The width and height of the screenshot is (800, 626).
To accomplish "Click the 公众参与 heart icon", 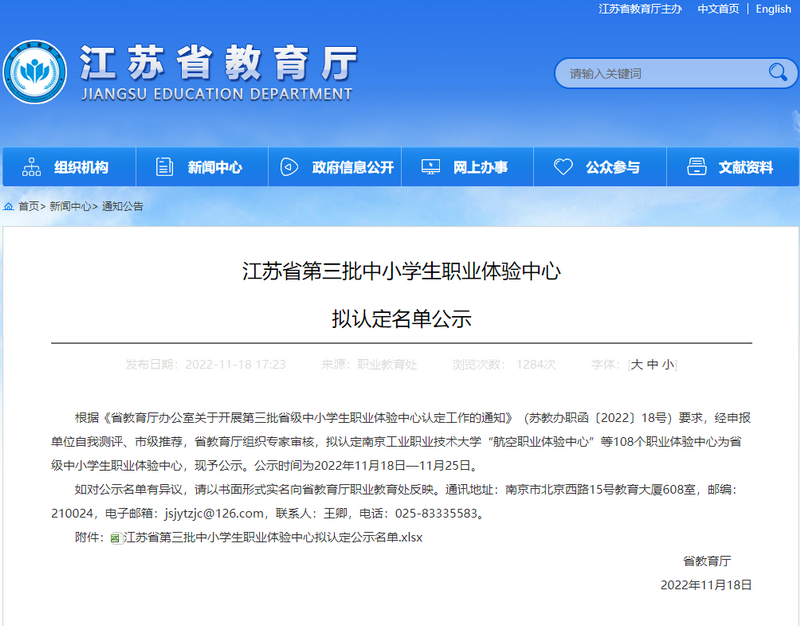I will click(x=562, y=167).
